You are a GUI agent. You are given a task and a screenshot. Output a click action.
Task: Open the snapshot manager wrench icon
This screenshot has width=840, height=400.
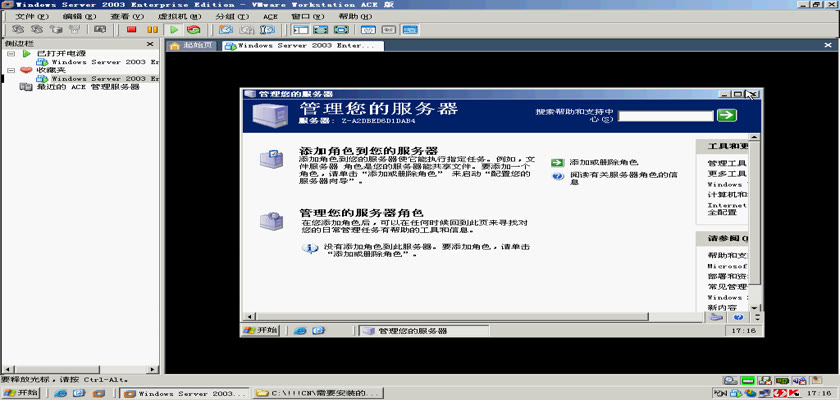pyautogui.click(x=269, y=29)
